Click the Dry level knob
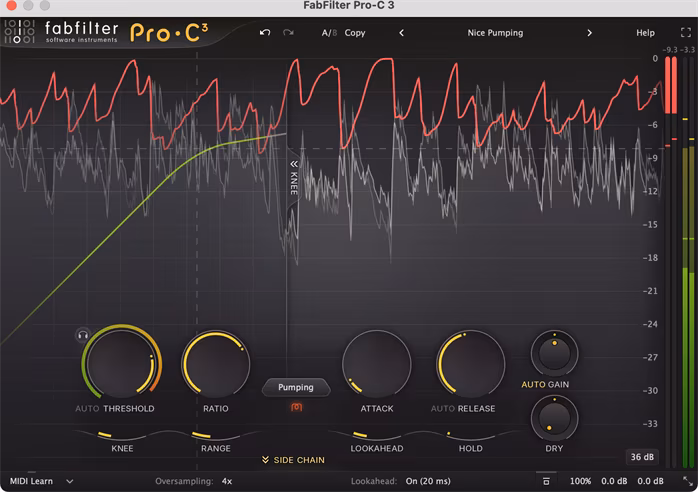Viewport: 698px width, 492px height. pos(554,418)
